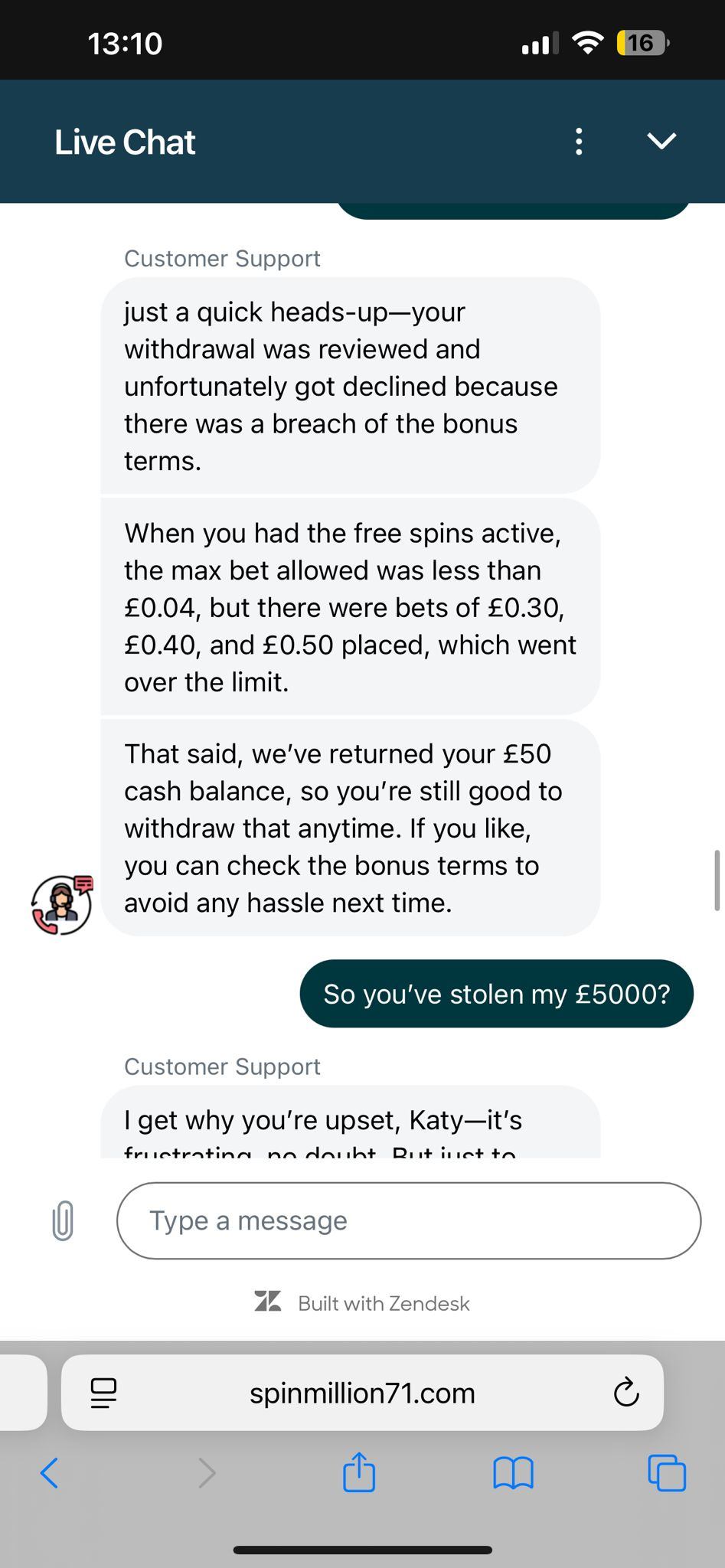Tap the browser forward arrow

click(x=207, y=1472)
